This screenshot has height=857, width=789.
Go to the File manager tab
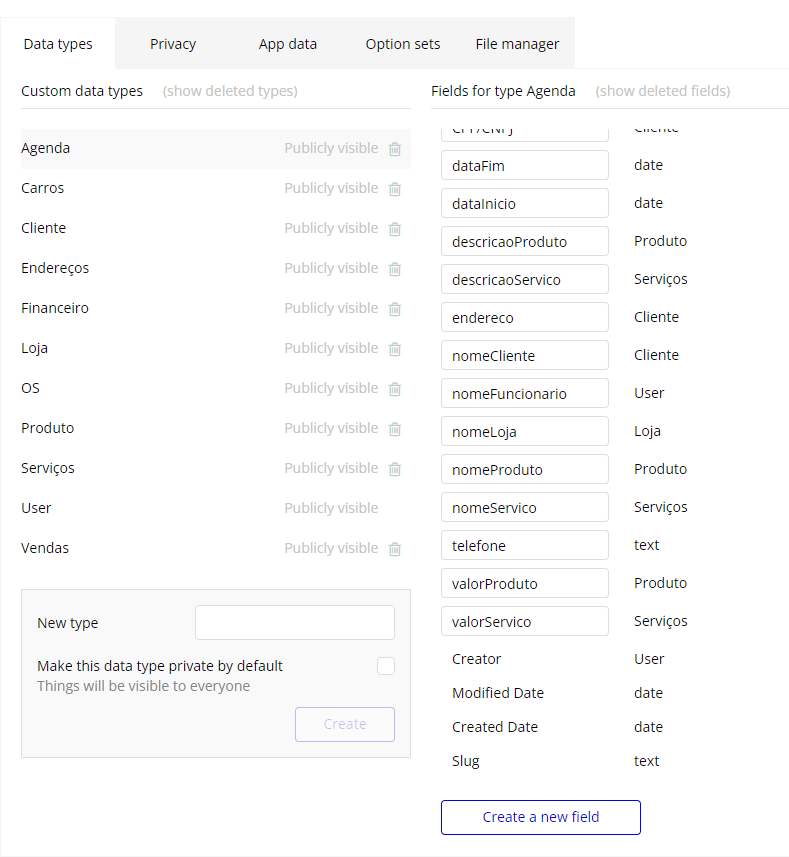[517, 44]
